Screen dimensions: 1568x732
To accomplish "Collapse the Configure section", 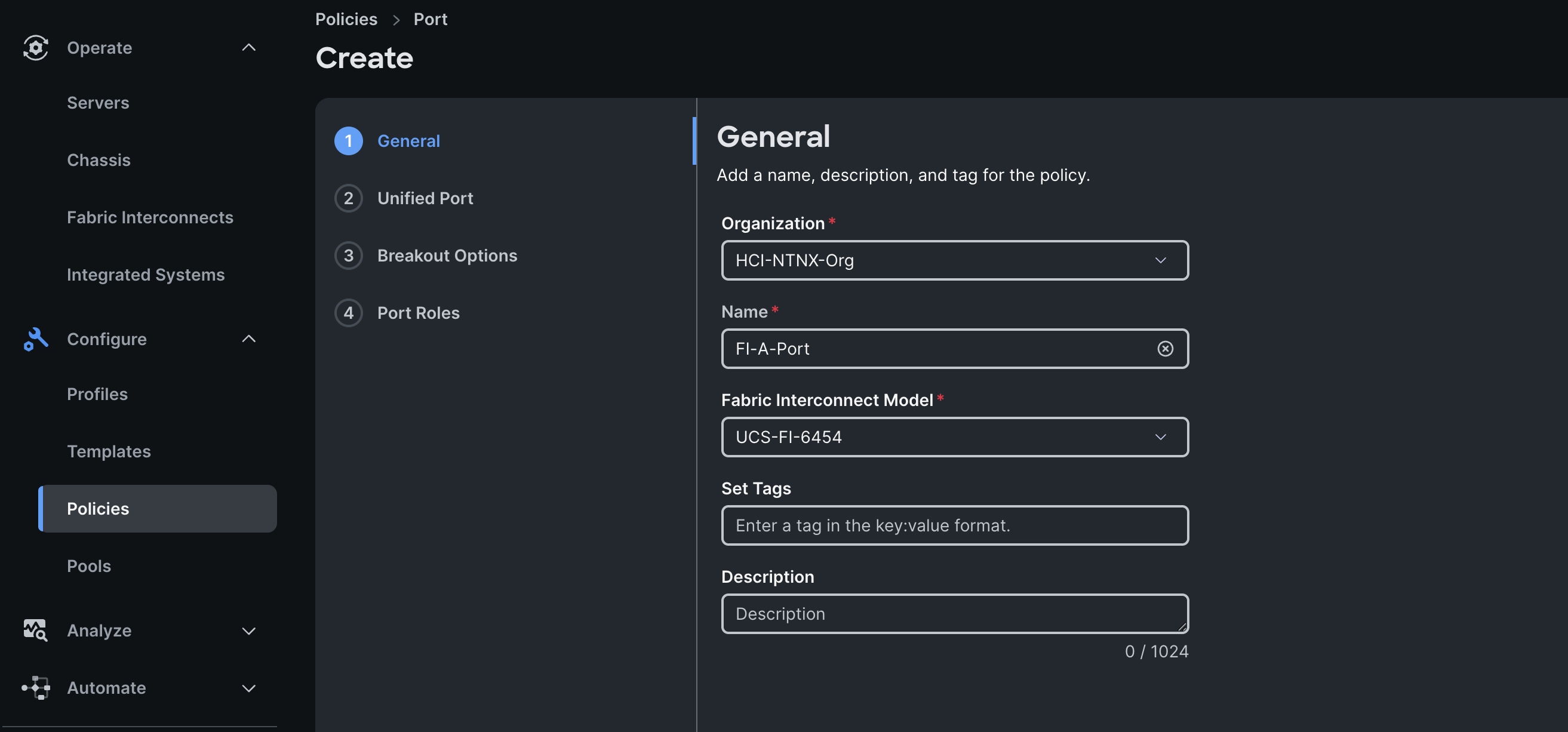I will click(248, 339).
